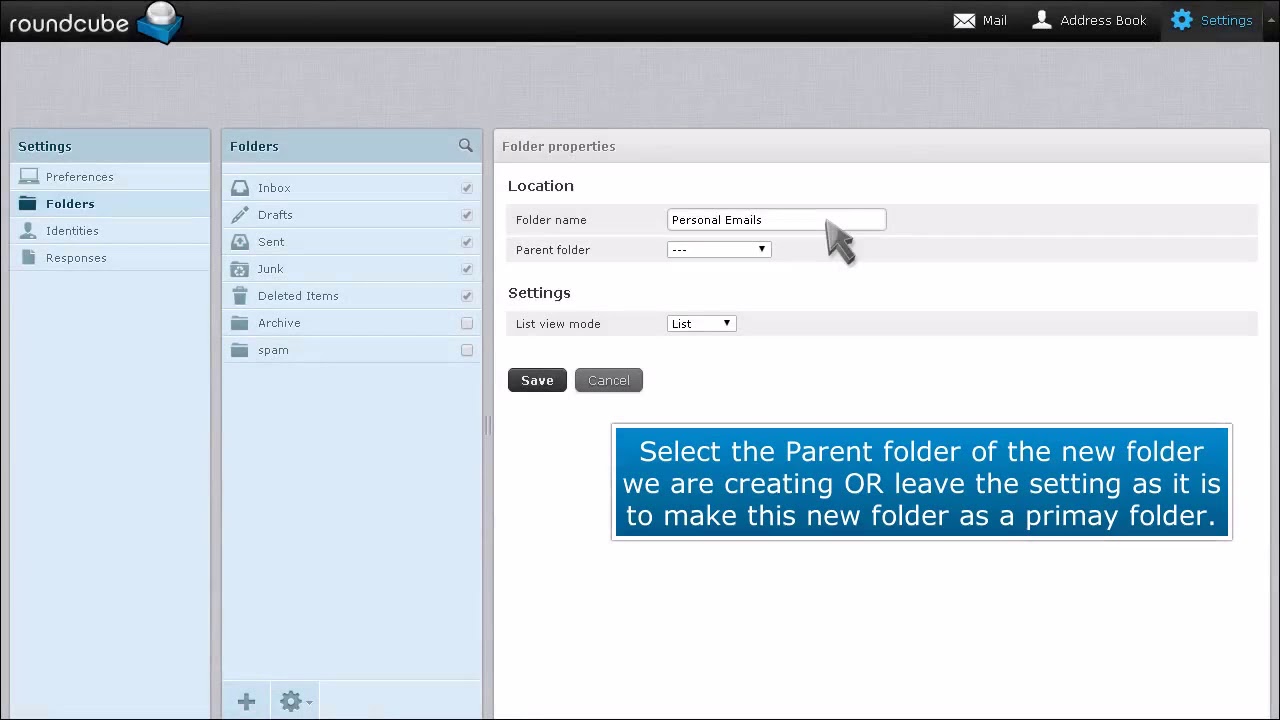This screenshot has height=720, width=1280.
Task: Click the Roundcube logo
Action: coord(96,22)
